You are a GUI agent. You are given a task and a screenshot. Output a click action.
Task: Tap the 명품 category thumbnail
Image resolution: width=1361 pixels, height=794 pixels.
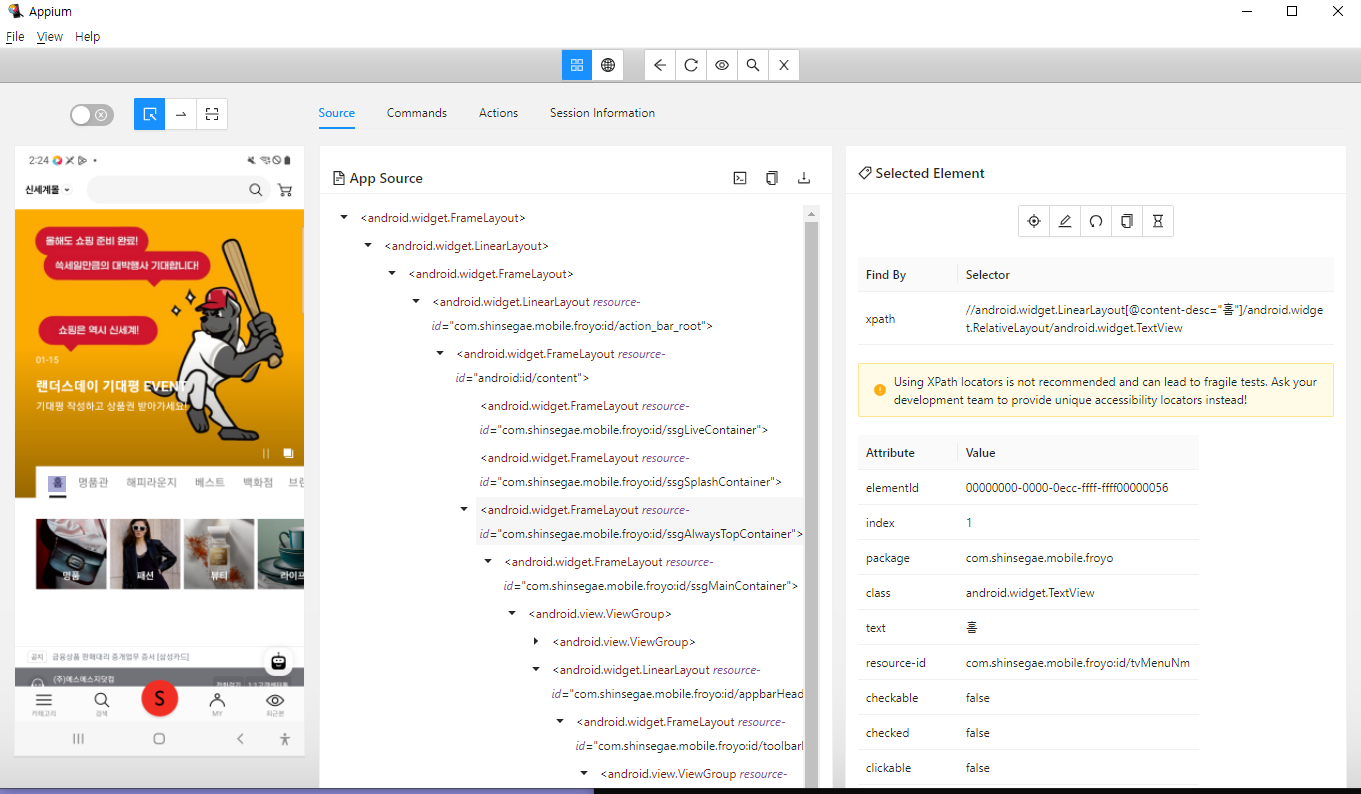point(71,553)
